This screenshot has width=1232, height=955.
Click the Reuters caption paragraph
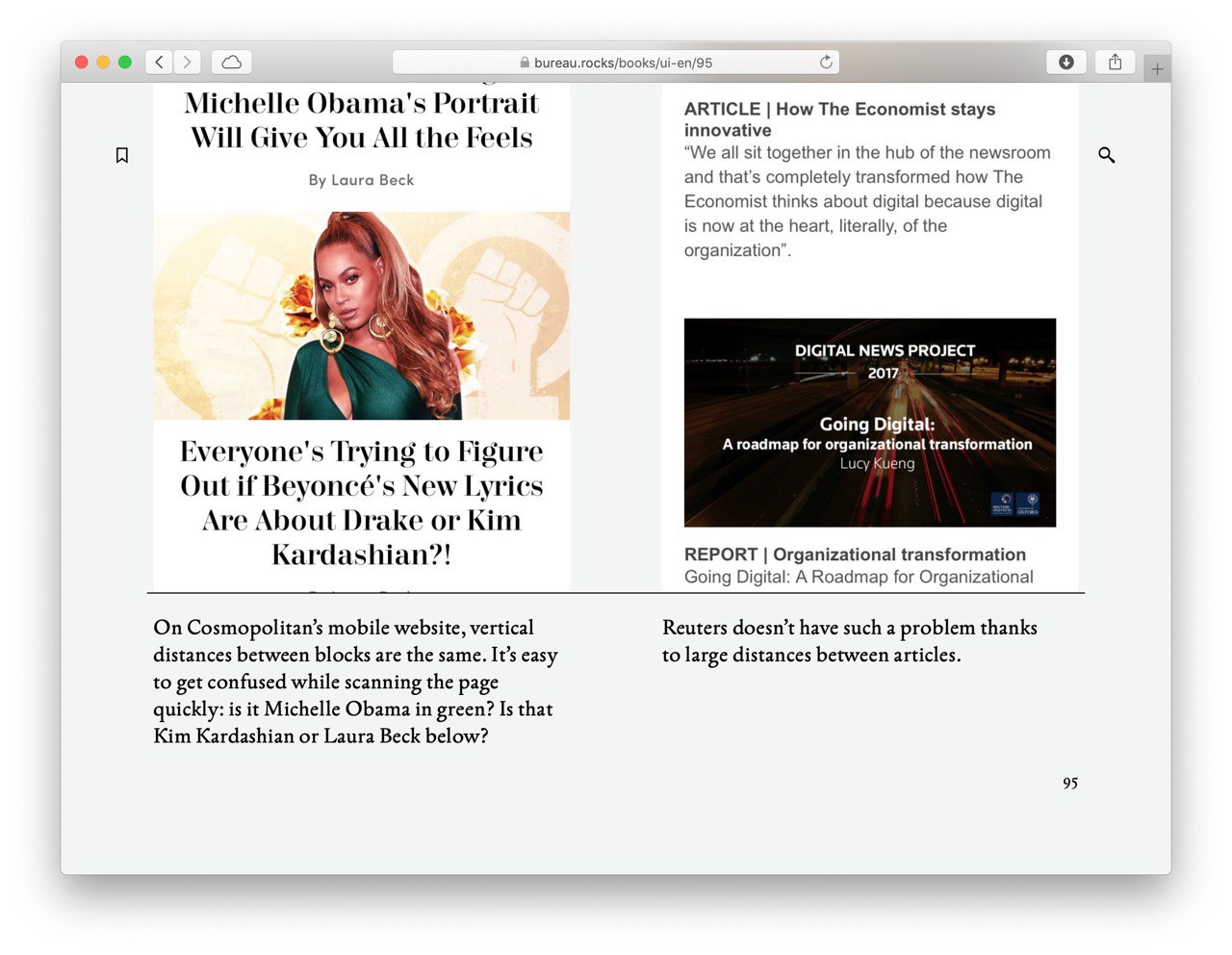(850, 641)
